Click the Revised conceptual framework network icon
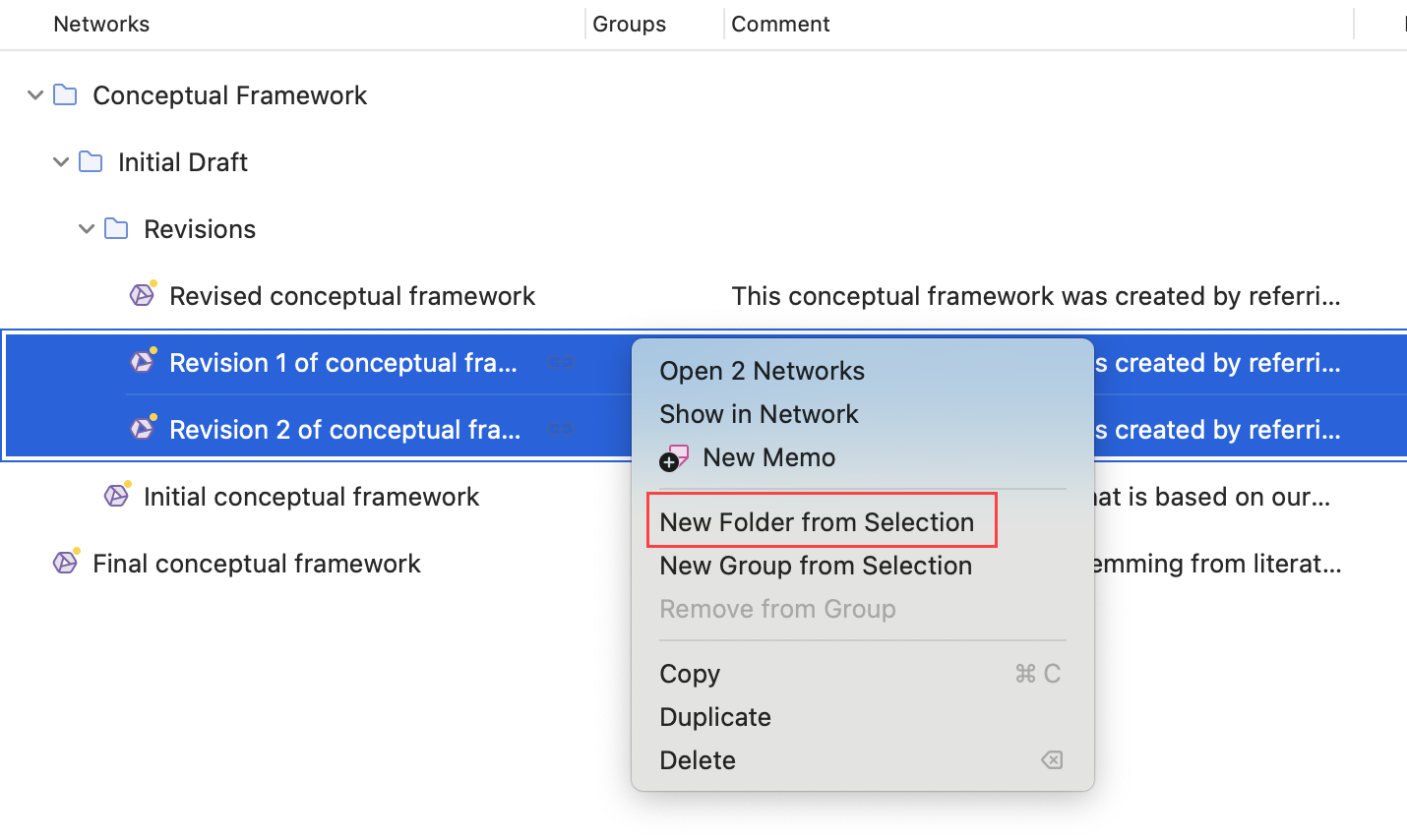 143,295
